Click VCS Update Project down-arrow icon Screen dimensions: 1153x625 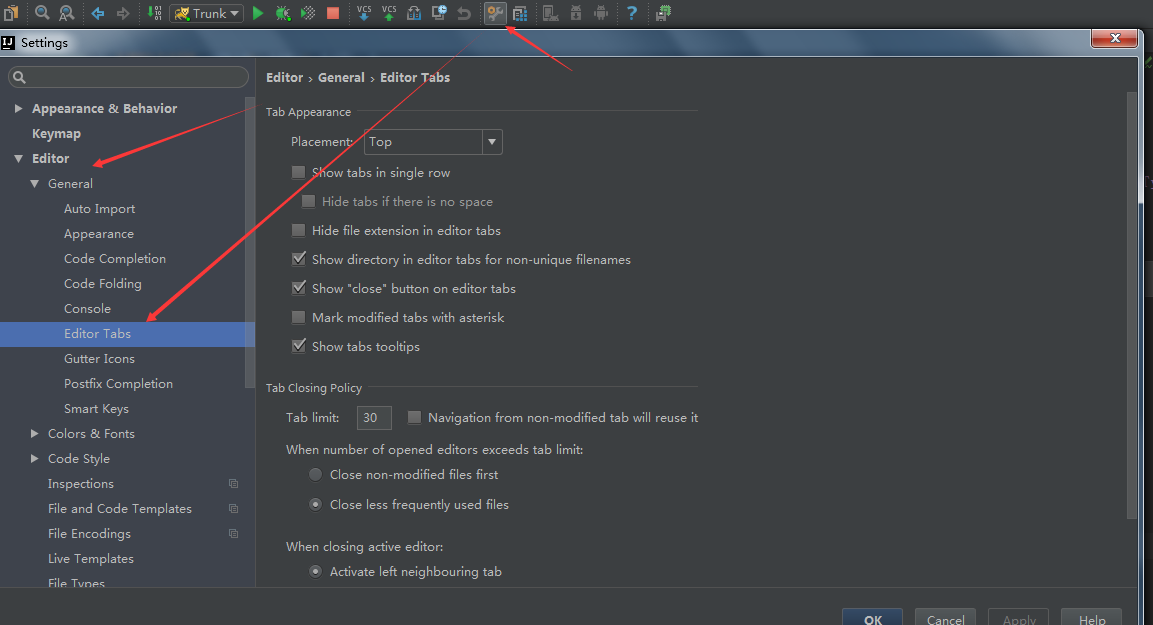pyautogui.click(x=364, y=12)
